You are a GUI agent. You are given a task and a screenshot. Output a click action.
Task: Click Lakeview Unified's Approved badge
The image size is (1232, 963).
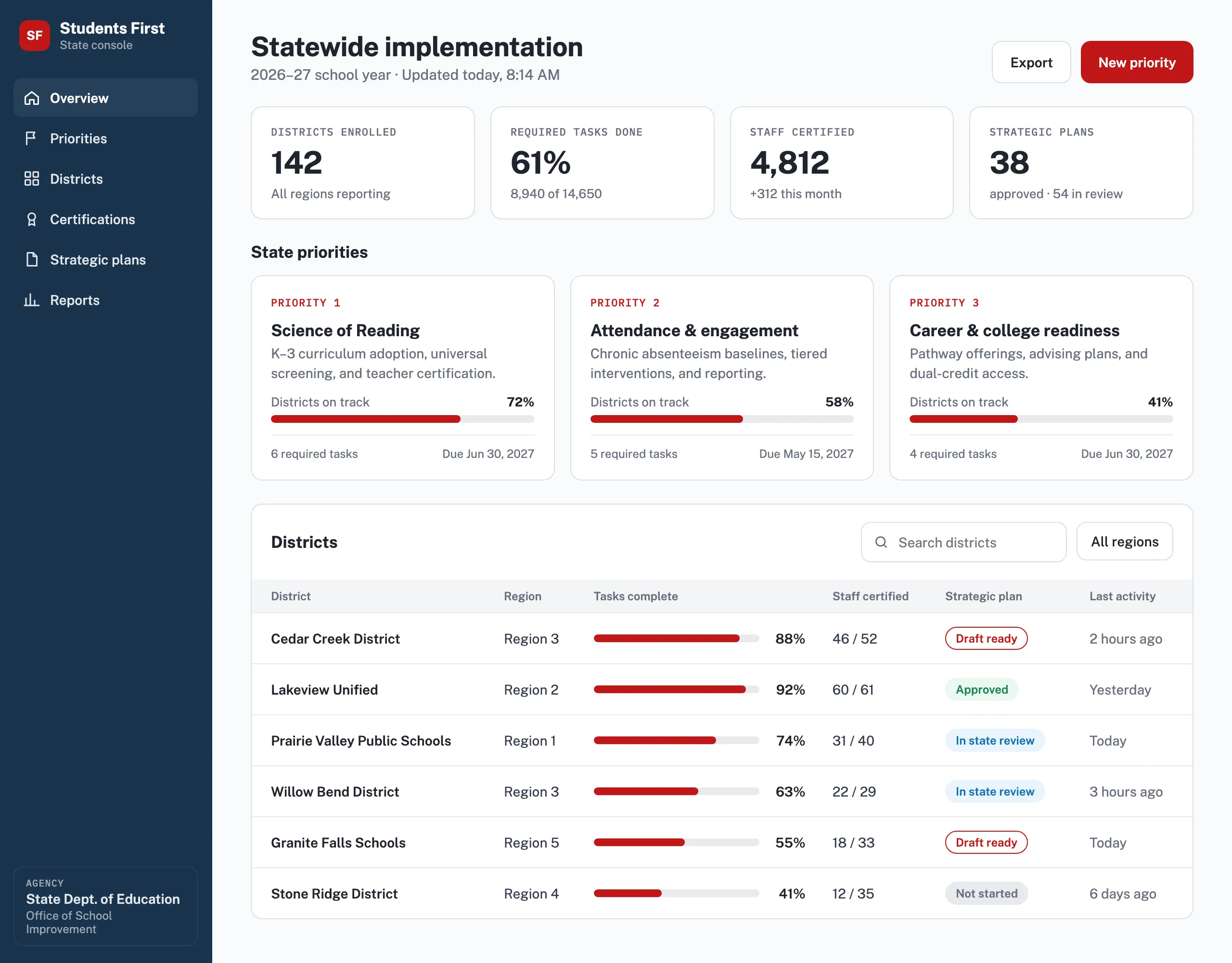(982, 690)
